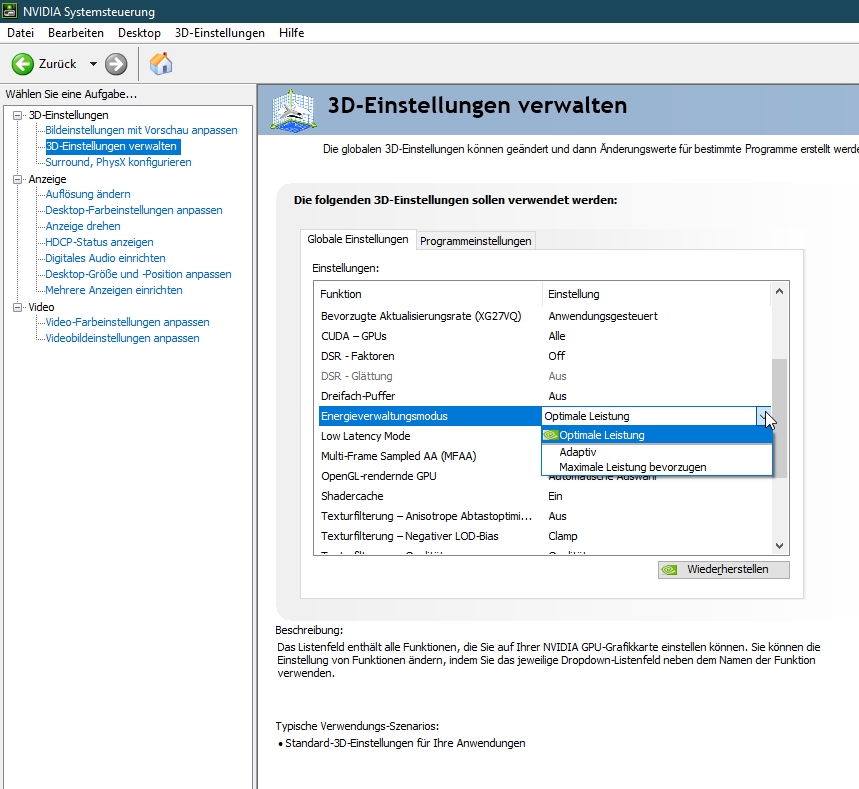
Task: Open the Desktop menu
Action: pyautogui.click(x=139, y=33)
